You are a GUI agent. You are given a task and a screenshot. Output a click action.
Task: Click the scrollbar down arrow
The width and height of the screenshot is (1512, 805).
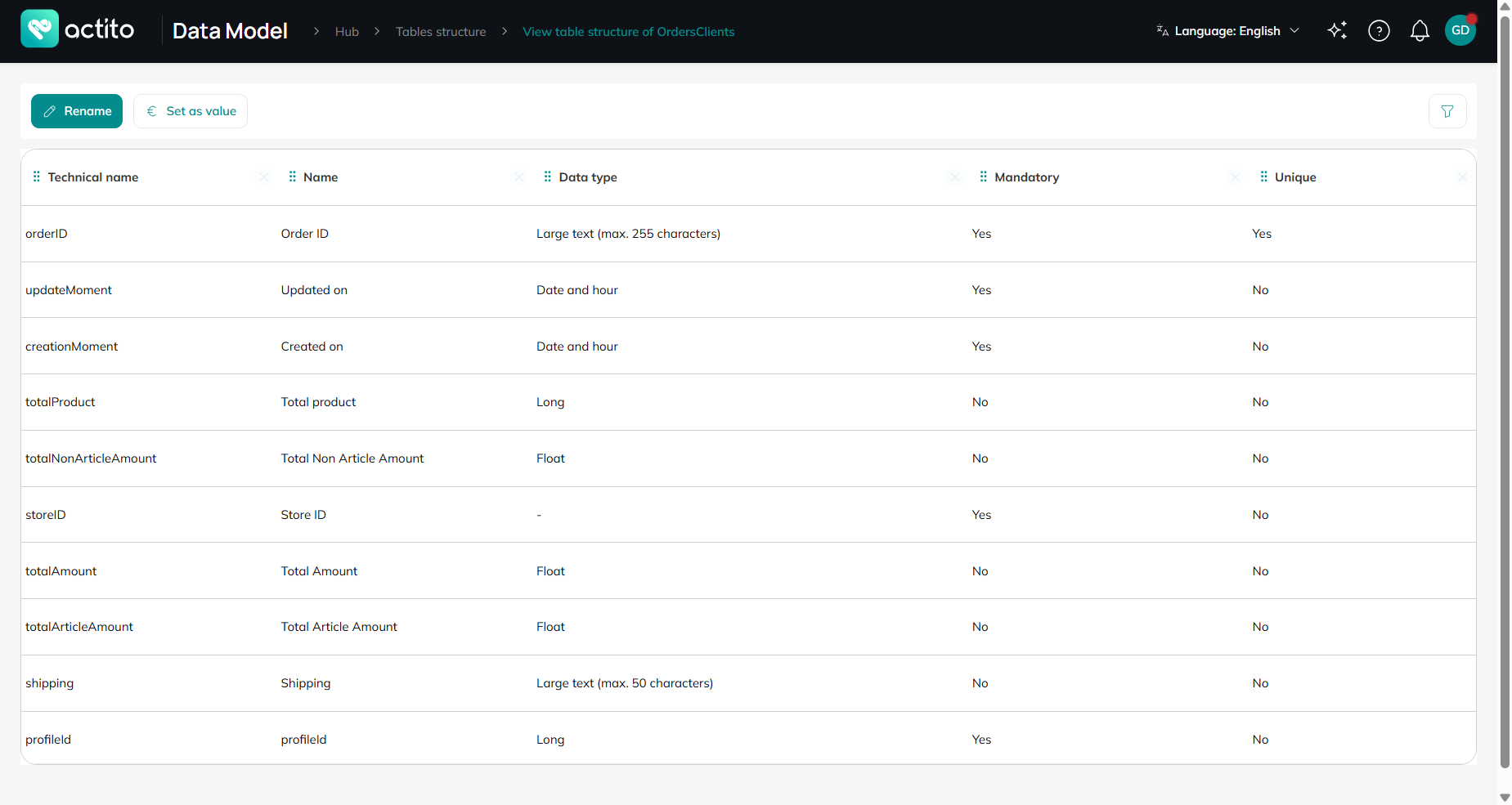pyautogui.click(x=1505, y=798)
